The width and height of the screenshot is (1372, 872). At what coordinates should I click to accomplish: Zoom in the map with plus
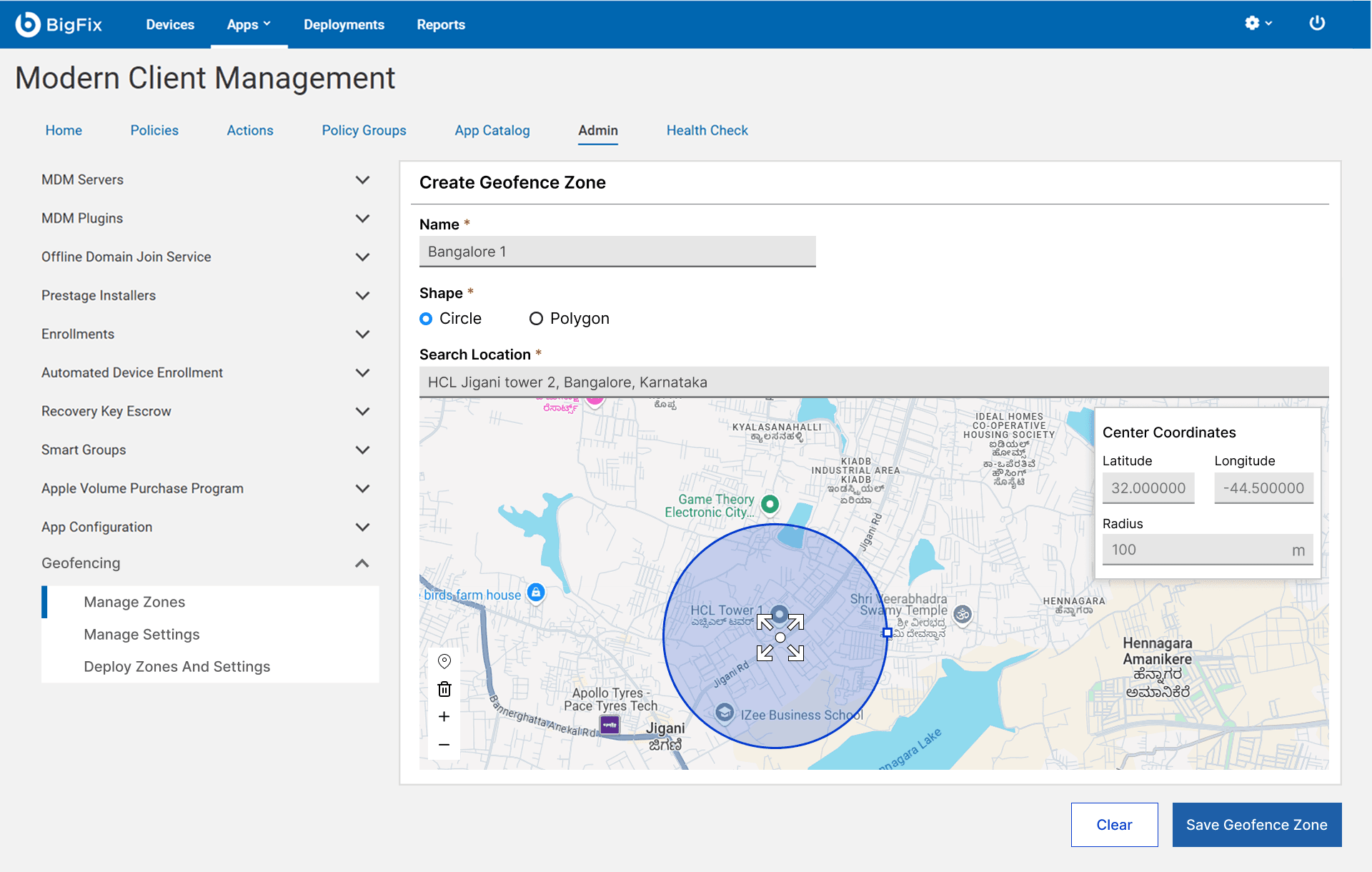(444, 716)
